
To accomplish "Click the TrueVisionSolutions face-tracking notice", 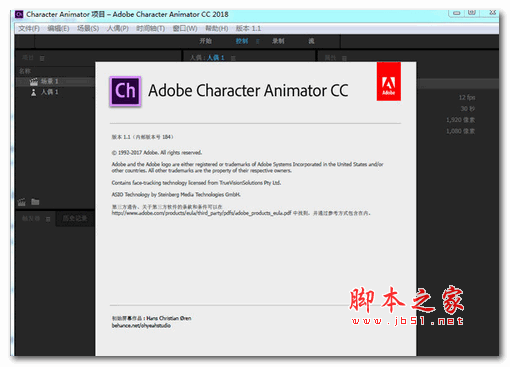I will 196,183.
